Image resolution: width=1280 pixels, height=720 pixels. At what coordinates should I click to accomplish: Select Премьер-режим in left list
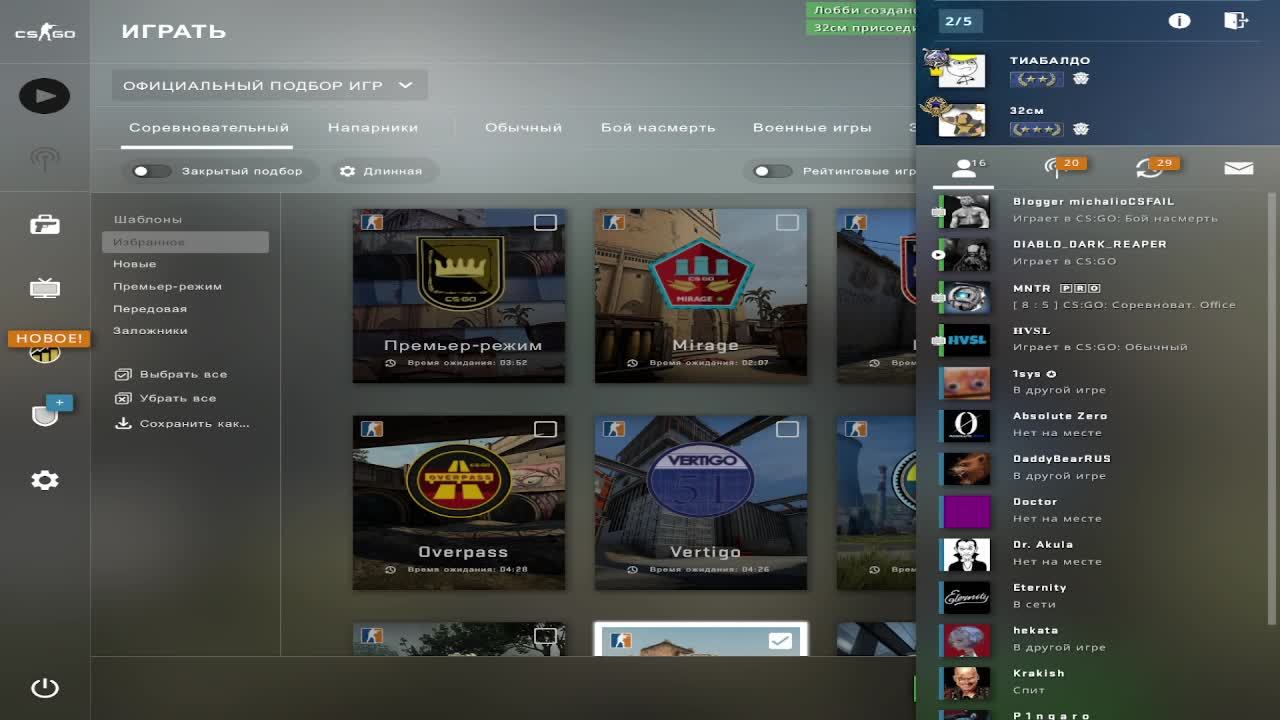pos(167,286)
